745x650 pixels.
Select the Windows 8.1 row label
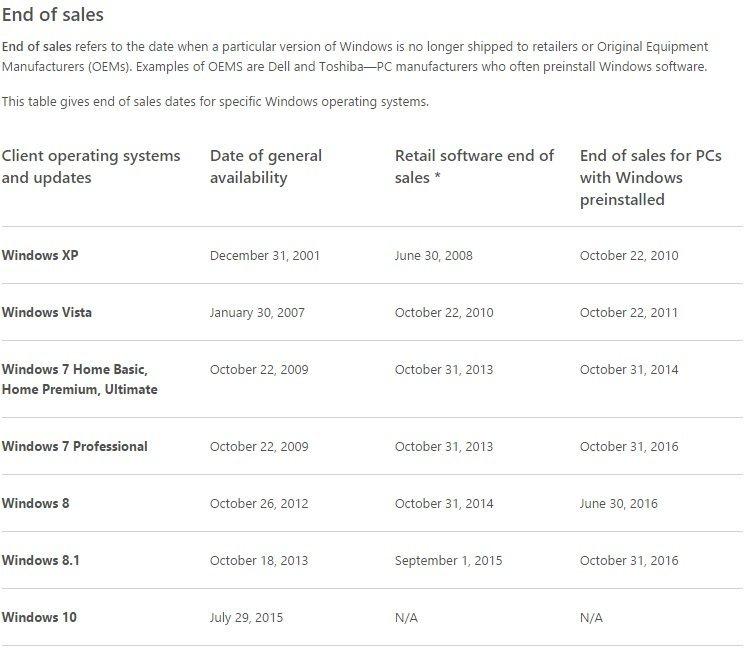(41, 560)
